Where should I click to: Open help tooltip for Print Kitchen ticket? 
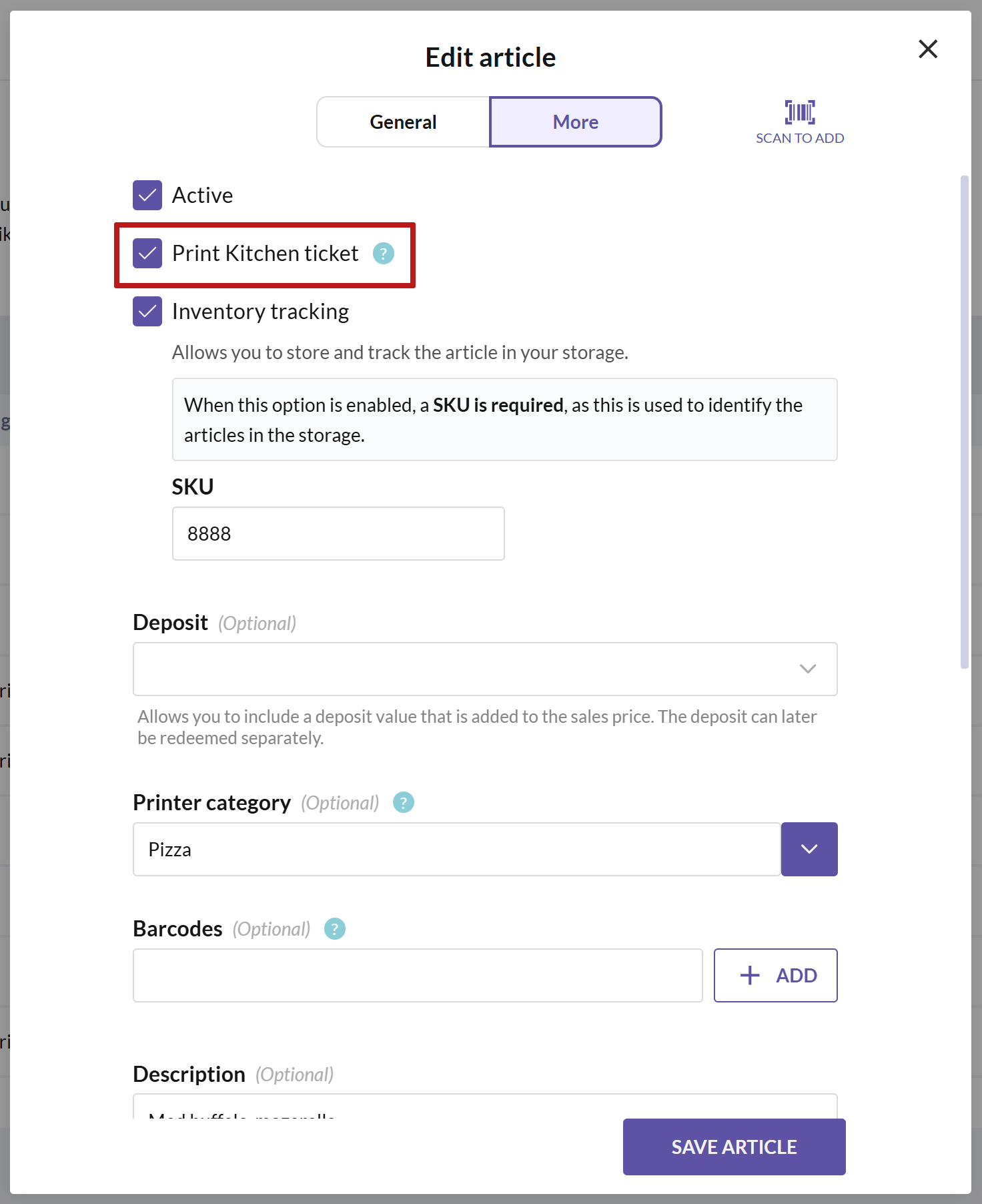tap(384, 254)
